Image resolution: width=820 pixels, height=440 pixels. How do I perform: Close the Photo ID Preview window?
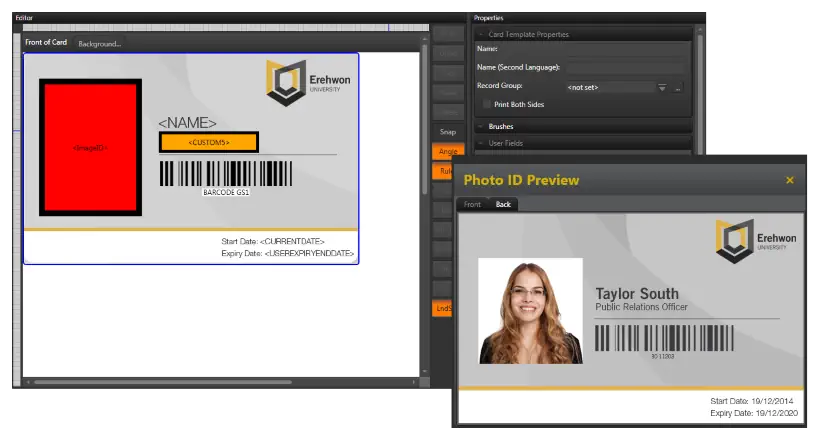coord(790,180)
